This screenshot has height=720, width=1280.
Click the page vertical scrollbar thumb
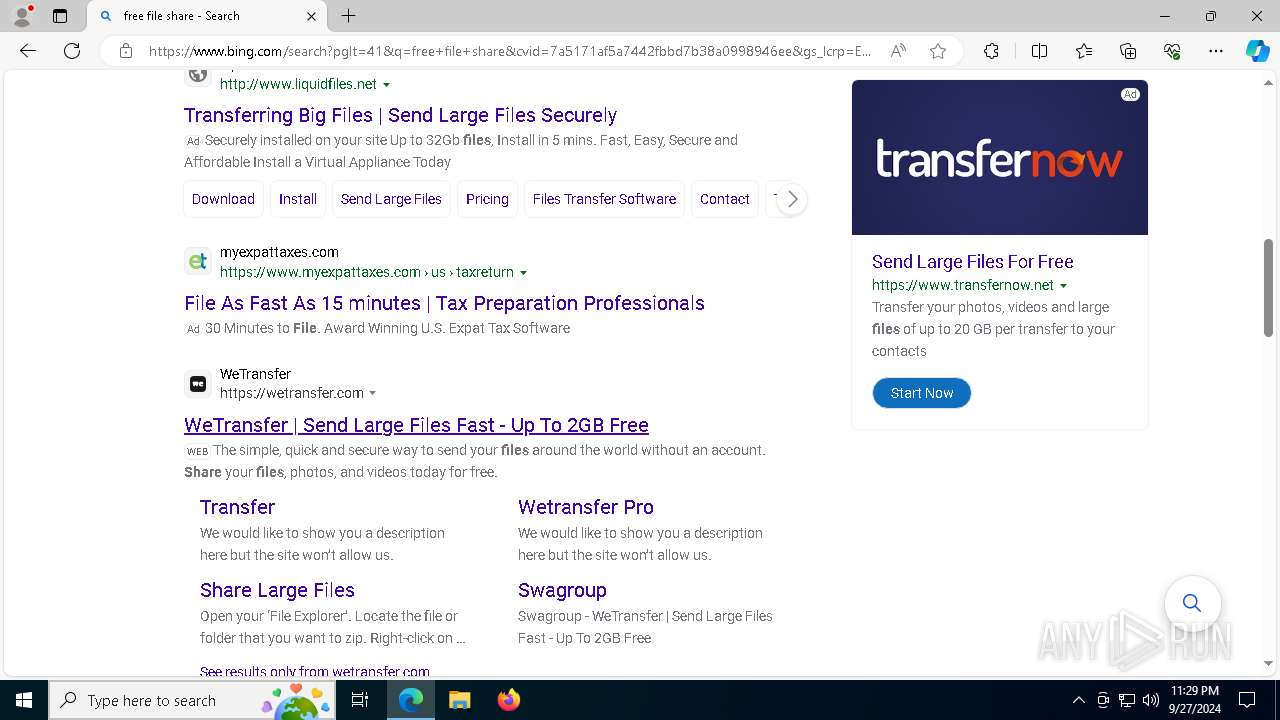pos(1268,288)
